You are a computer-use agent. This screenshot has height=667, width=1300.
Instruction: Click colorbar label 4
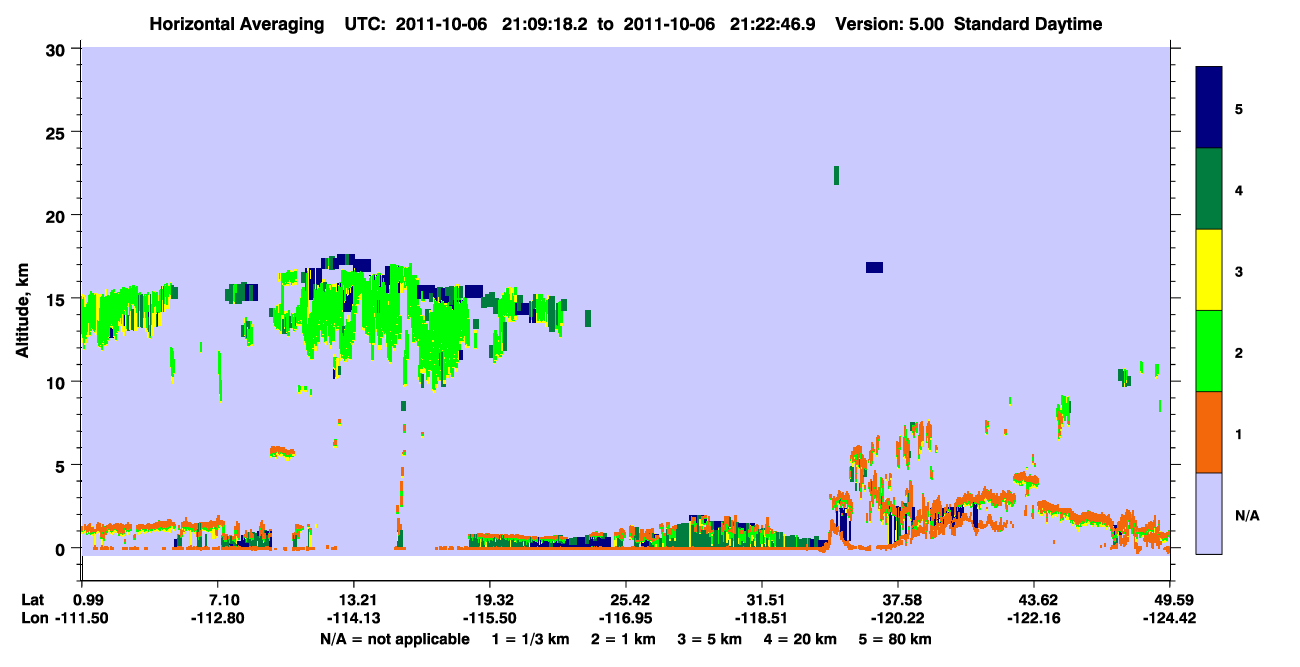pos(1239,189)
